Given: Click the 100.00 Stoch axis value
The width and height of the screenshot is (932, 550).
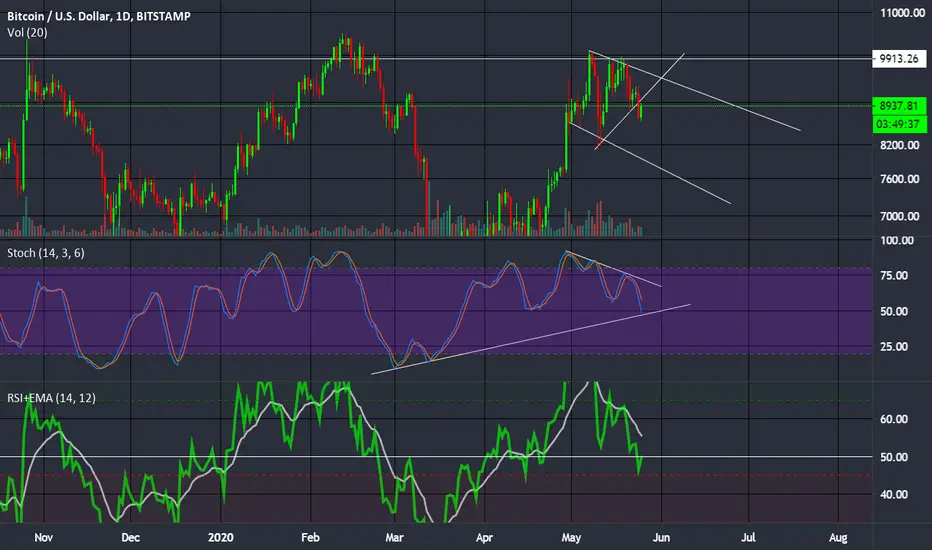Looking at the screenshot, I should 897,240.
